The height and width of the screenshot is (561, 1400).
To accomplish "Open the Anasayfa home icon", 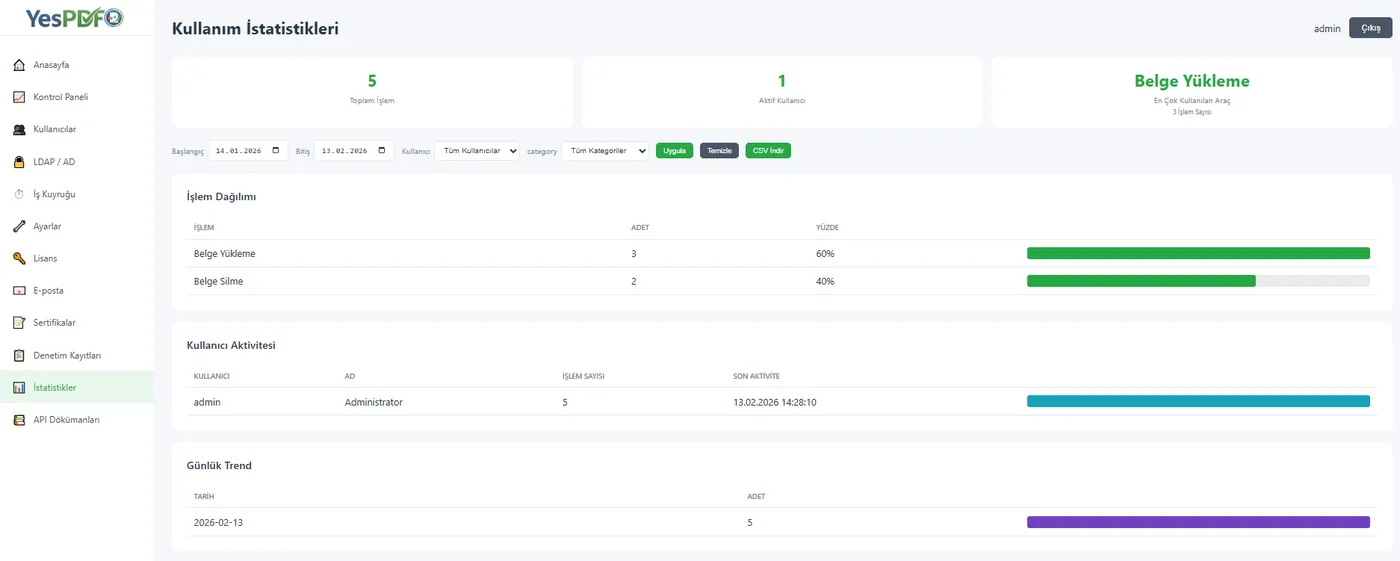I will point(19,65).
